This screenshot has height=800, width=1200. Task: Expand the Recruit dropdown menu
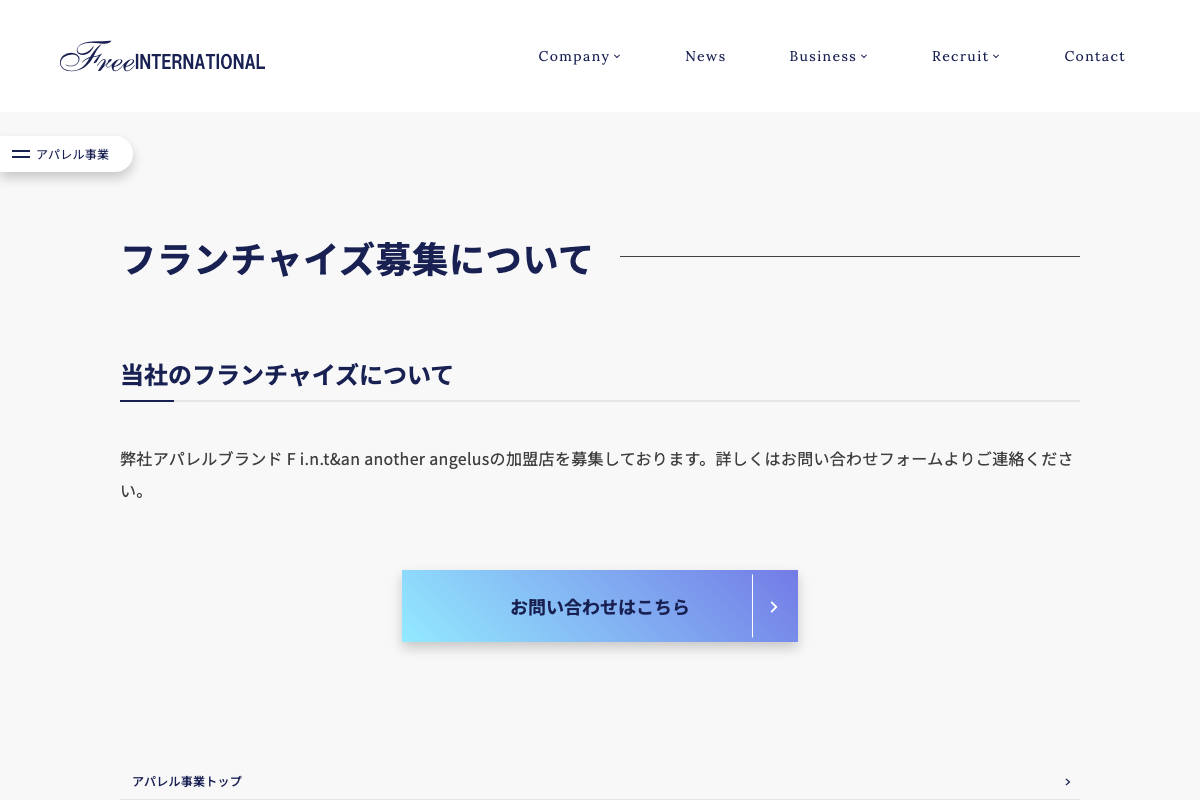(x=966, y=56)
